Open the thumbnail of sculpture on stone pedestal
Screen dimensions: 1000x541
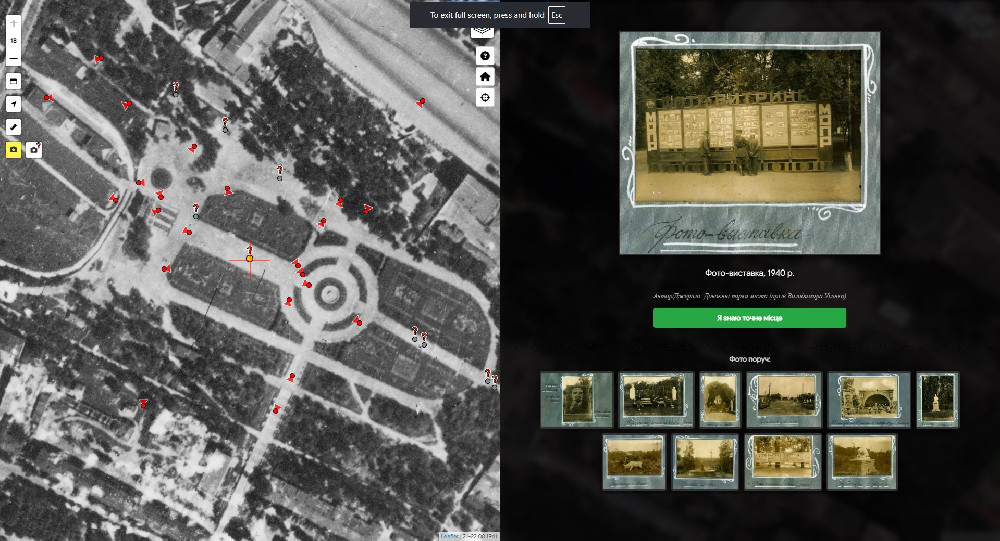862,462
